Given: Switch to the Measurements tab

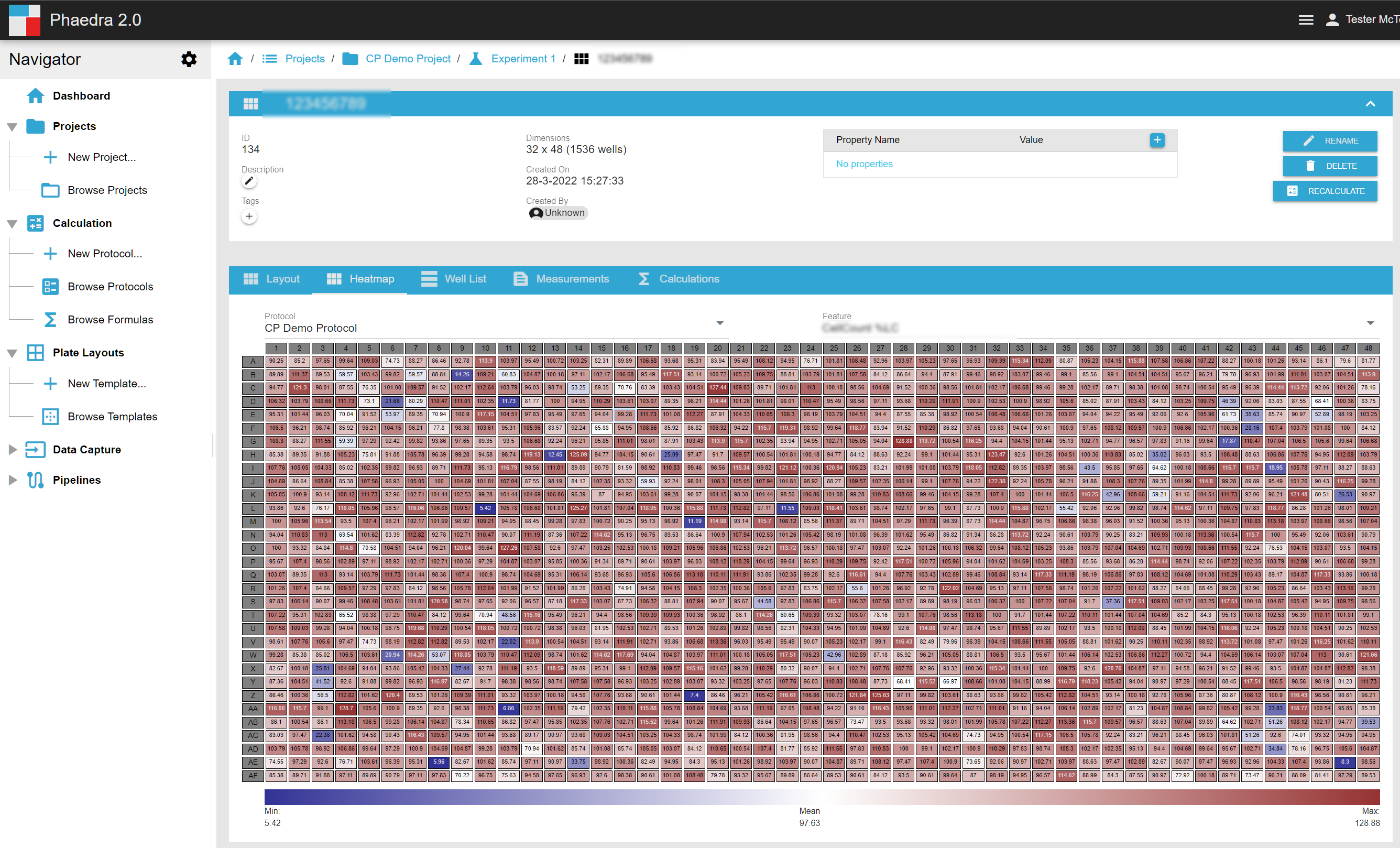Looking at the screenshot, I should (x=561, y=278).
